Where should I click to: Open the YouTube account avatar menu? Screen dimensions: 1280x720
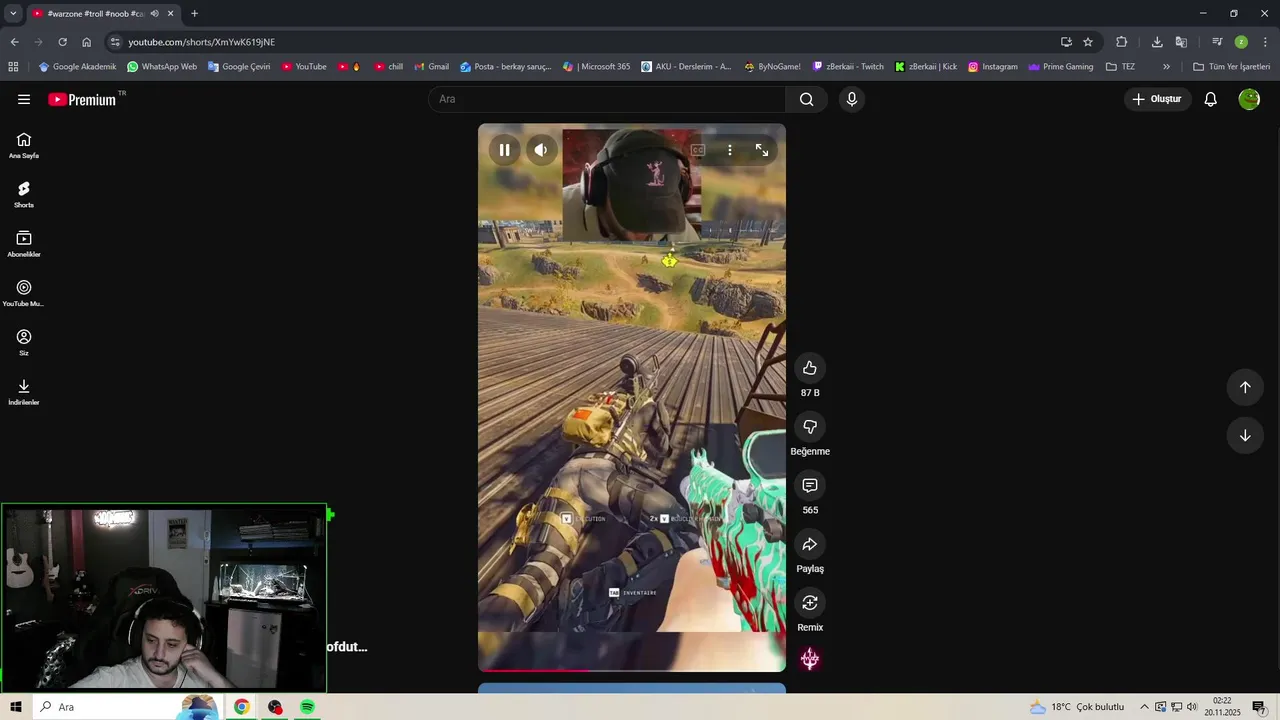[x=1249, y=99]
